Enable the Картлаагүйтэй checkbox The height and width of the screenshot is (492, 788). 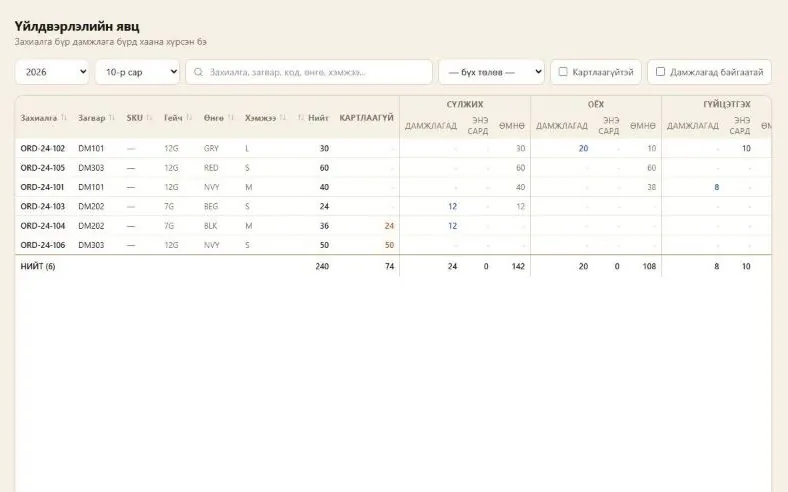pos(563,72)
